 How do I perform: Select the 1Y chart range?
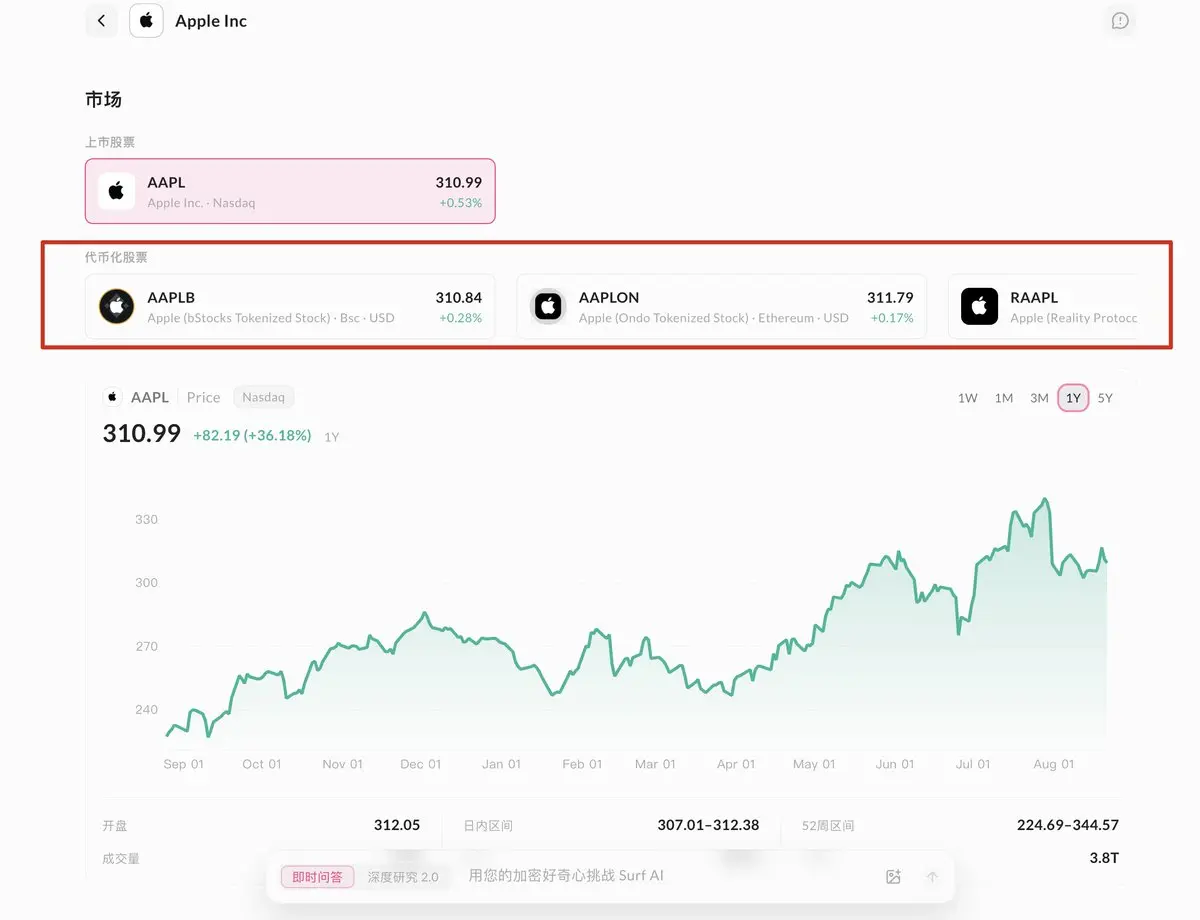pyautogui.click(x=1073, y=398)
